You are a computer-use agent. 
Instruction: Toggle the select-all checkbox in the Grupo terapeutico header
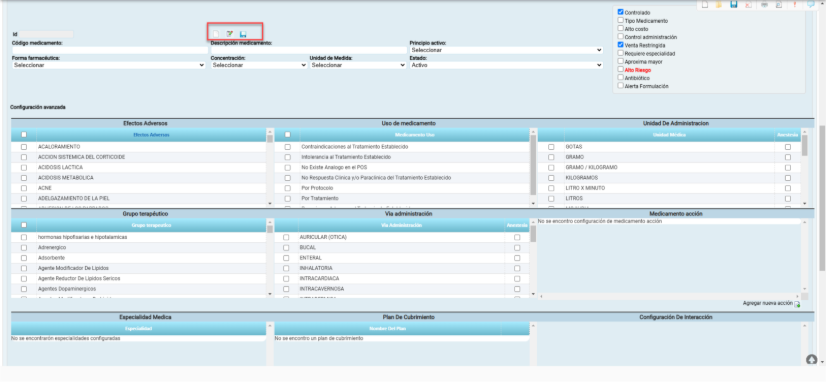(24, 225)
